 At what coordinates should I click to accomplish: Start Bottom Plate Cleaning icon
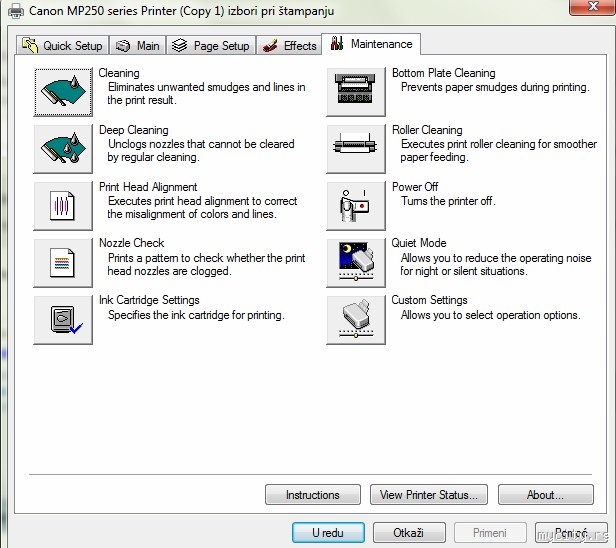356,92
